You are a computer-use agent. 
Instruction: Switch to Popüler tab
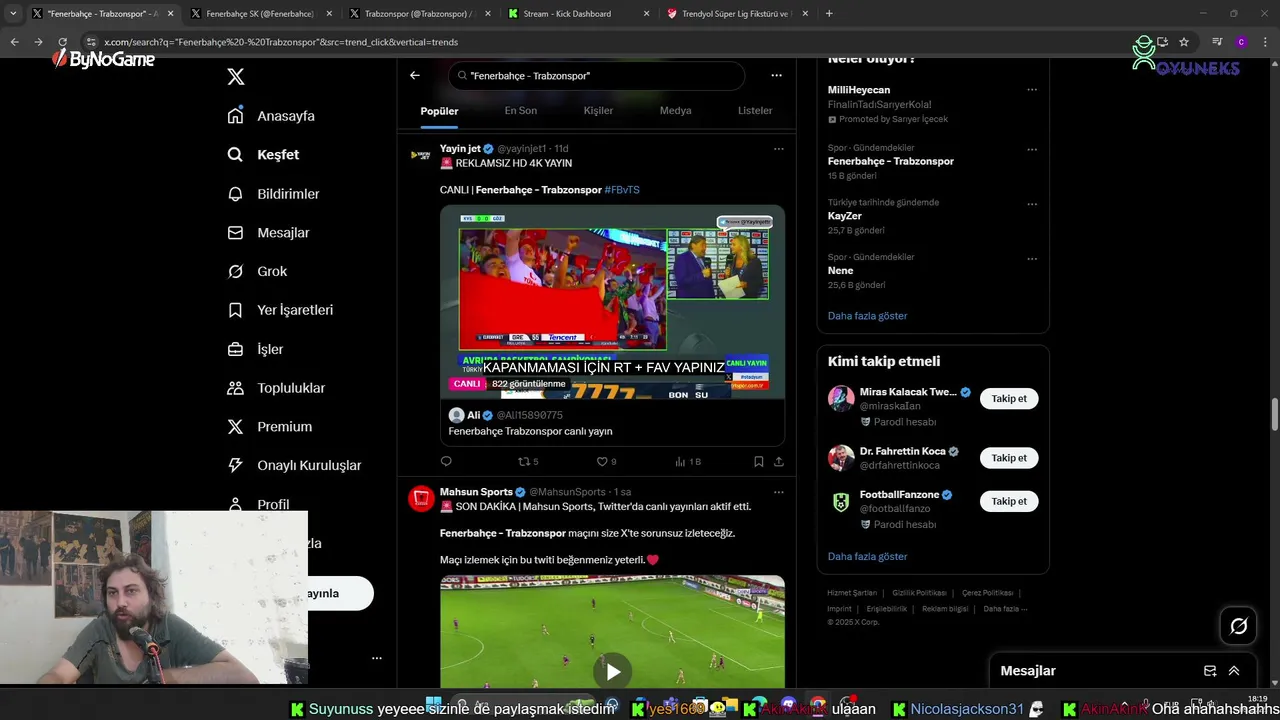(439, 111)
